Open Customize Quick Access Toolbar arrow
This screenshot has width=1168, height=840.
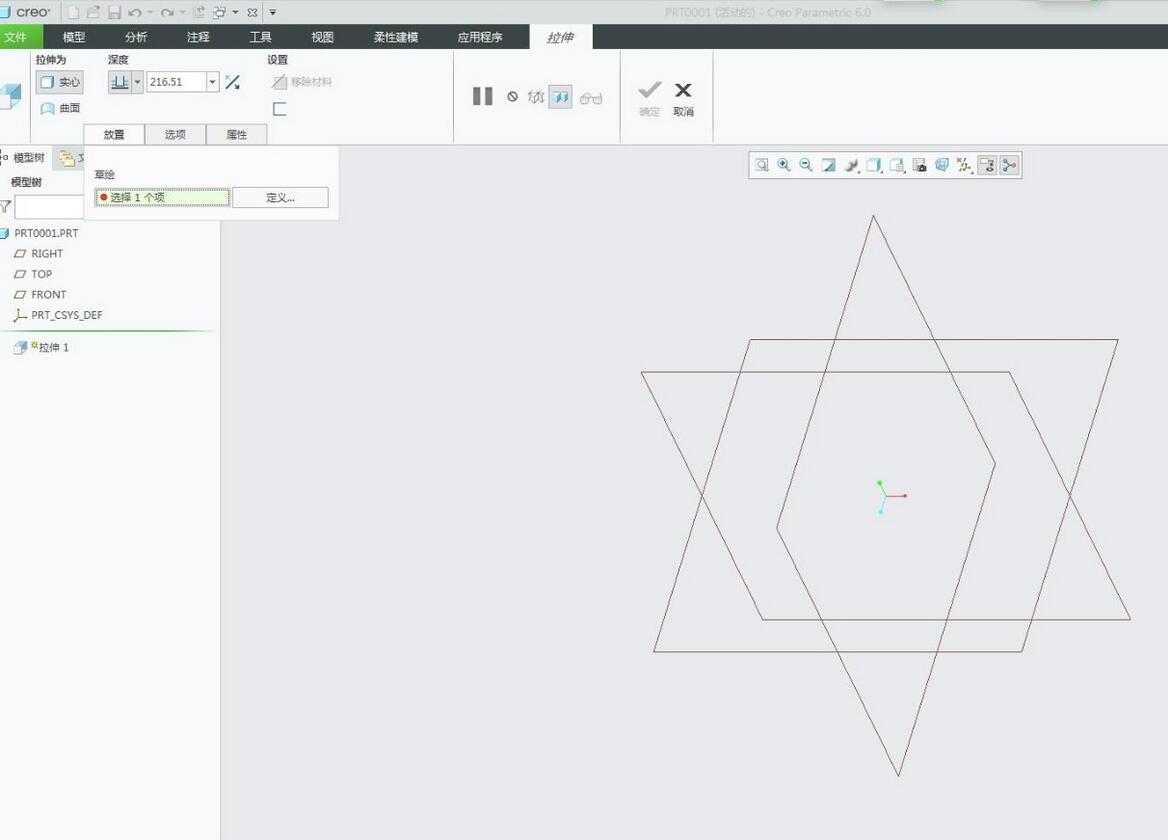tap(273, 12)
